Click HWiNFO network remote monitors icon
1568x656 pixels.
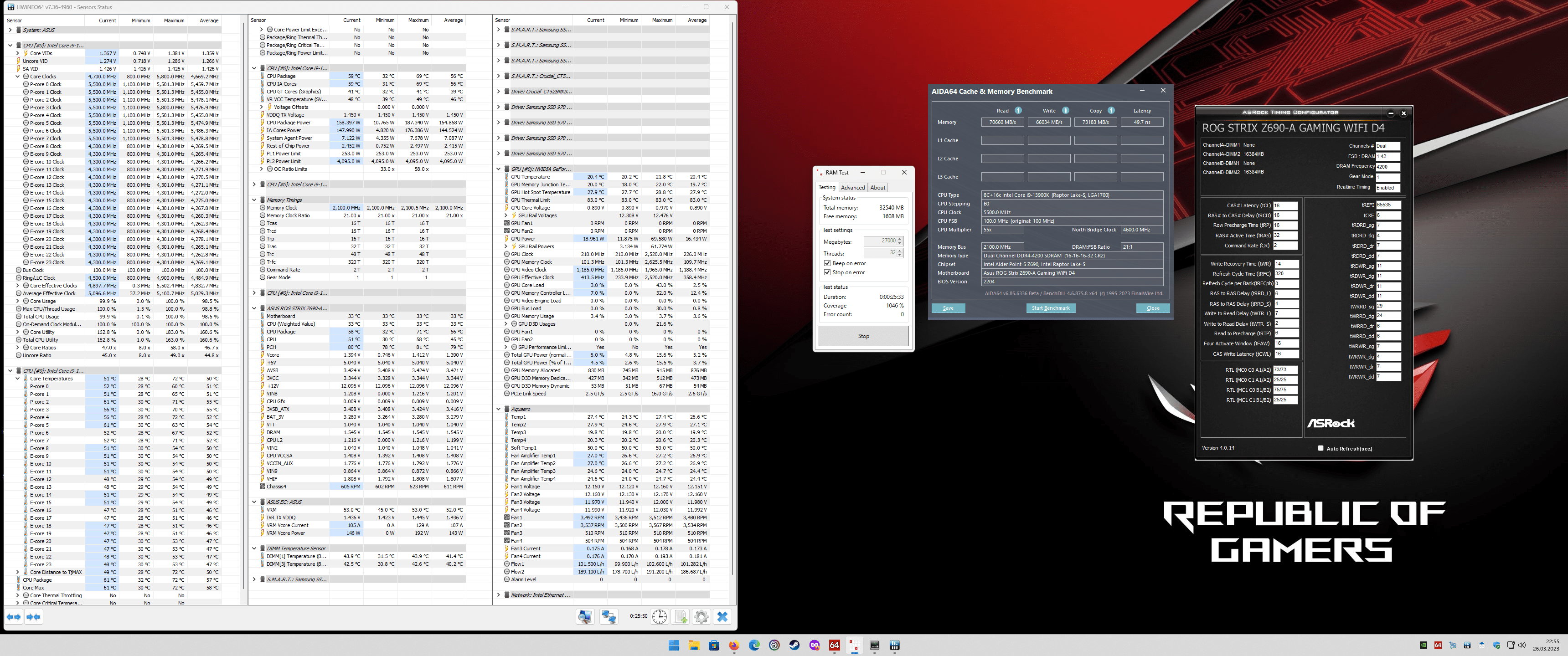coord(608,616)
